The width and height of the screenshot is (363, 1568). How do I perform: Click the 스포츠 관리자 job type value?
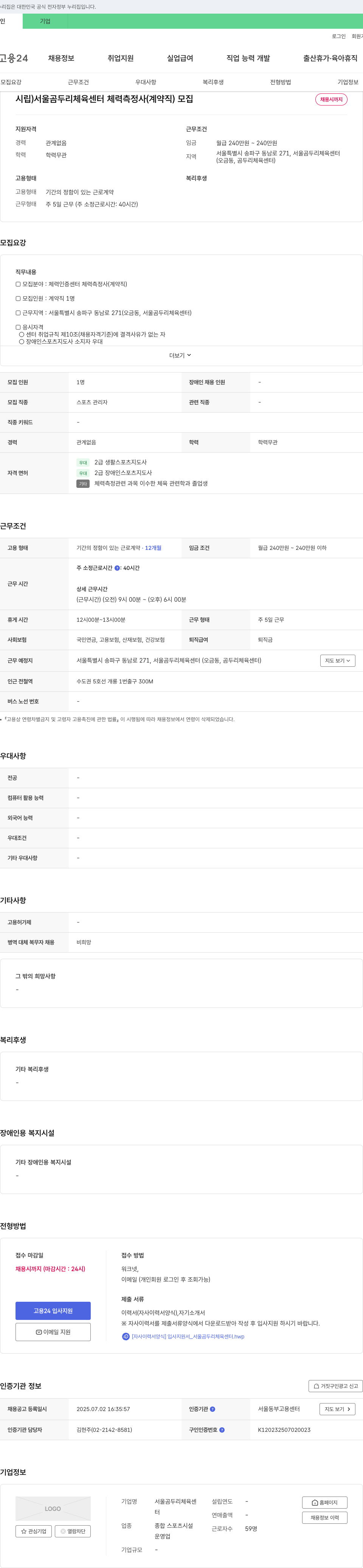click(x=92, y=402)
